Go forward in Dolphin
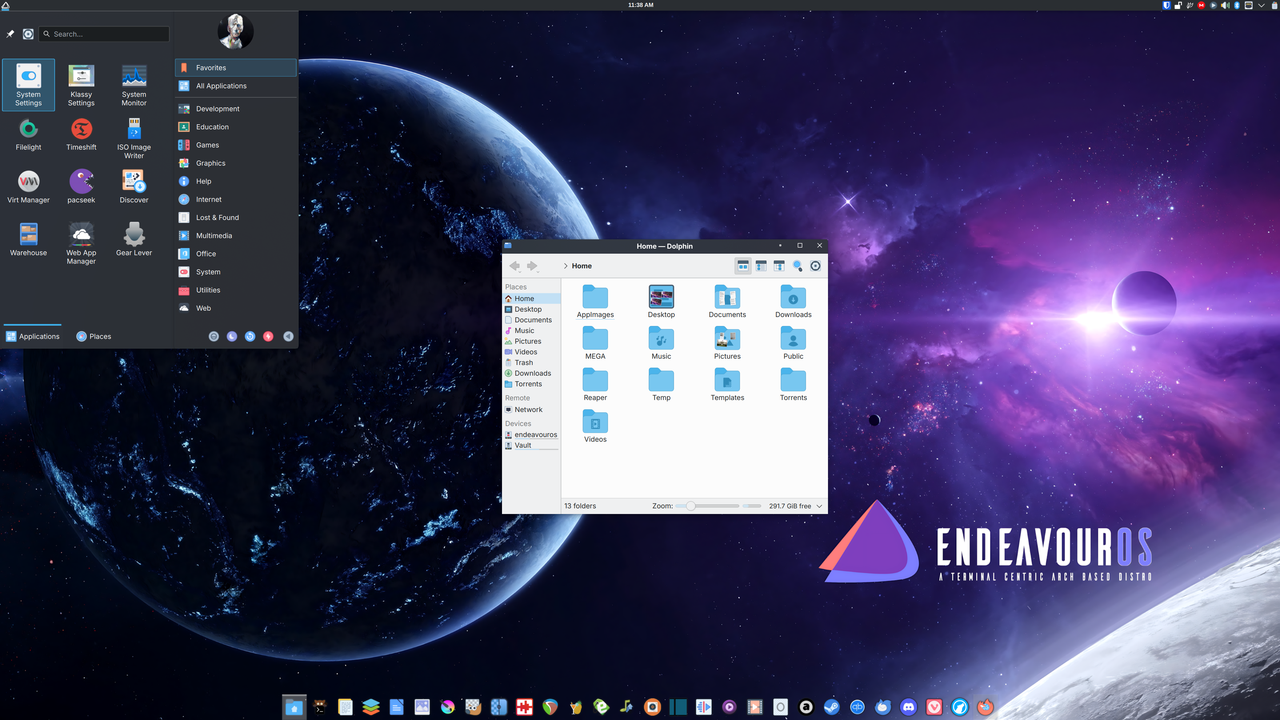Image resolution: width=1280 pixels, height=720 pixels. pyautogui.click(x=533, y=266)
